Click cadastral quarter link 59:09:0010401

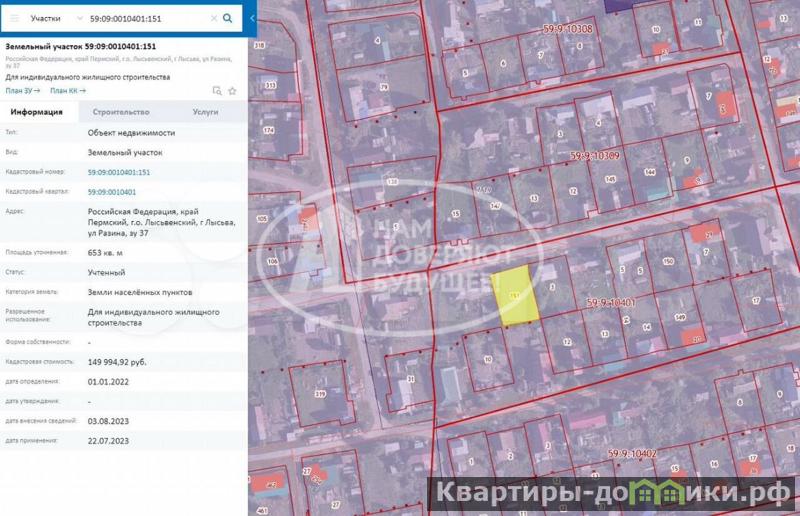[112, 191]
